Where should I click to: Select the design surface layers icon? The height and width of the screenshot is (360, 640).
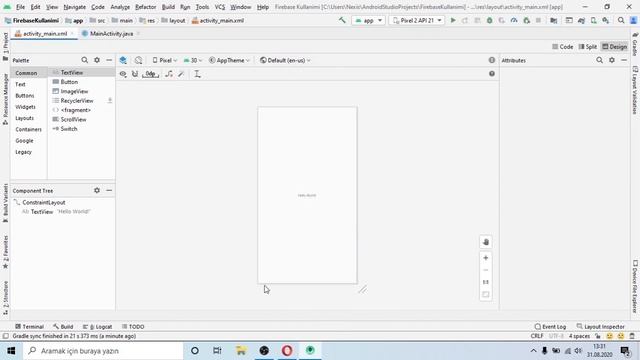click(x=123, y=60)
